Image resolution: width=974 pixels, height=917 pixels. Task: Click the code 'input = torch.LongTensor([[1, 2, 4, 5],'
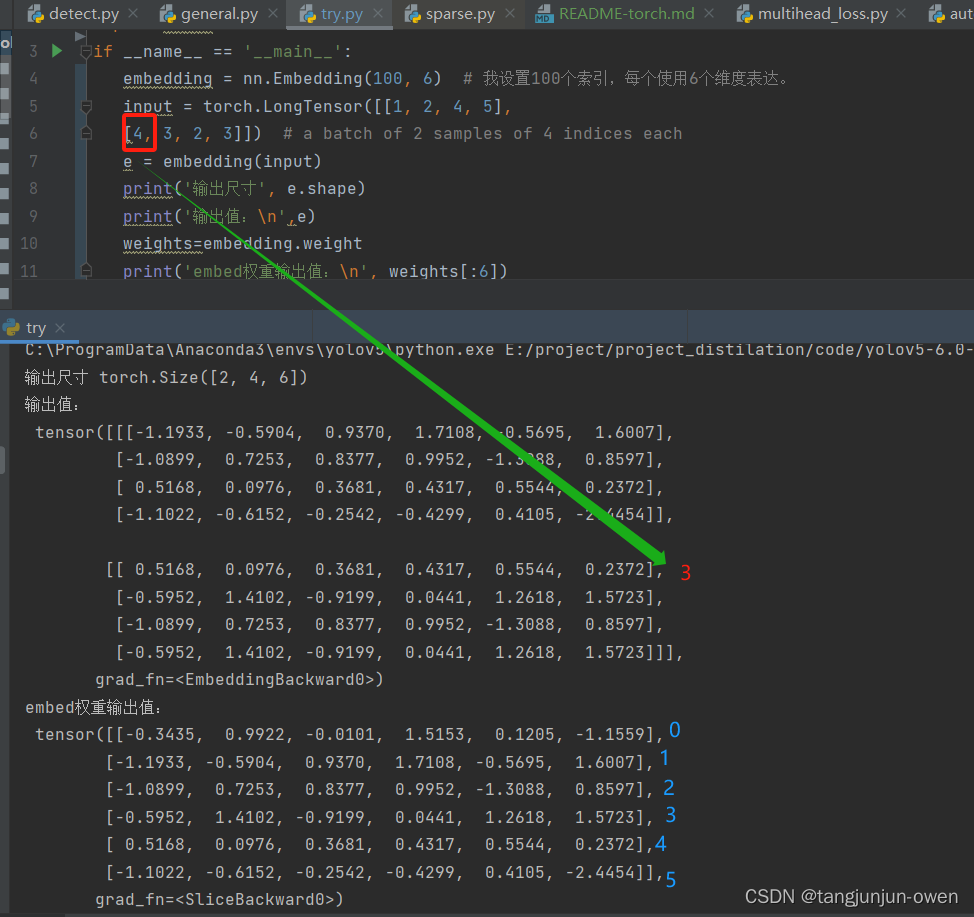point(317,107)
